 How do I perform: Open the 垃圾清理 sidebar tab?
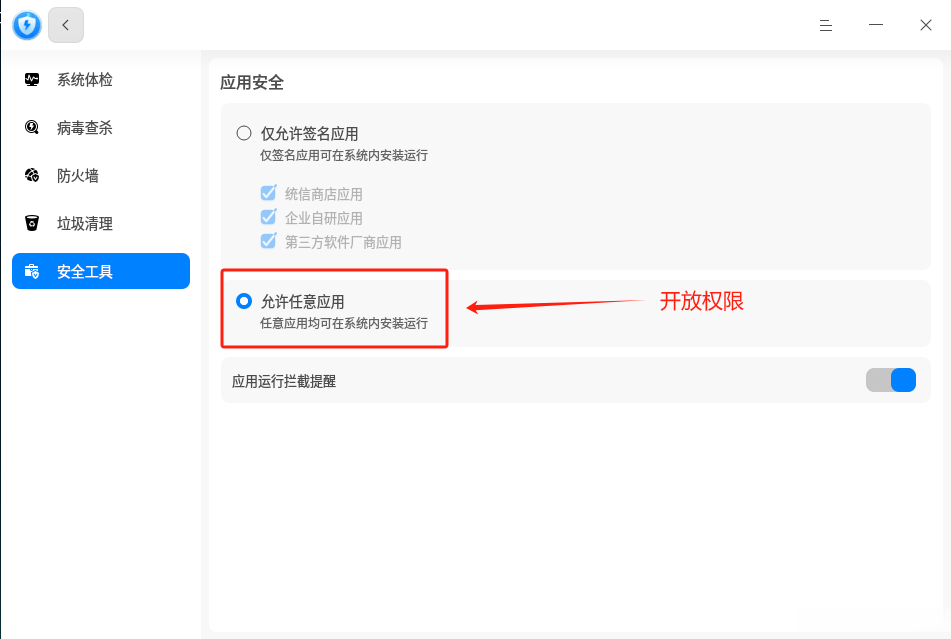click(x=85, y=224)
